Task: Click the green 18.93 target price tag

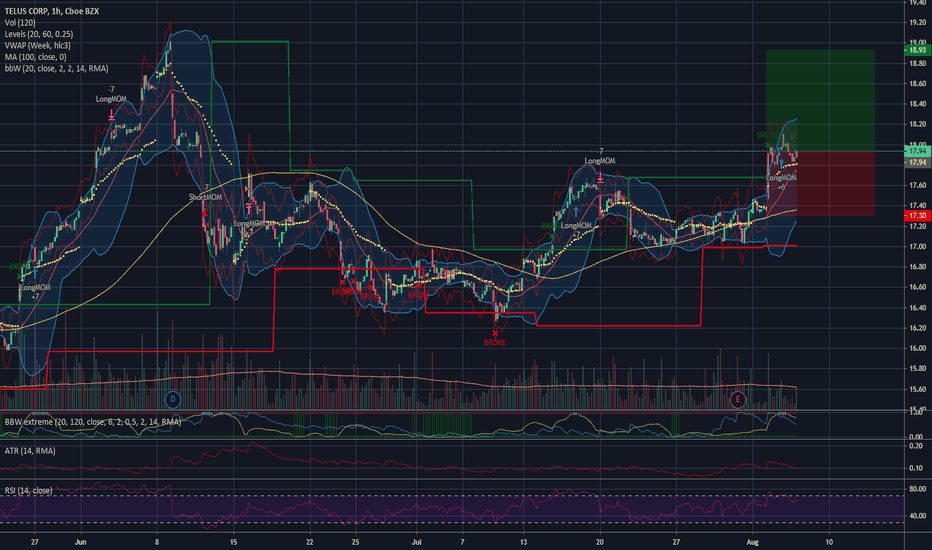Action: 917,51
